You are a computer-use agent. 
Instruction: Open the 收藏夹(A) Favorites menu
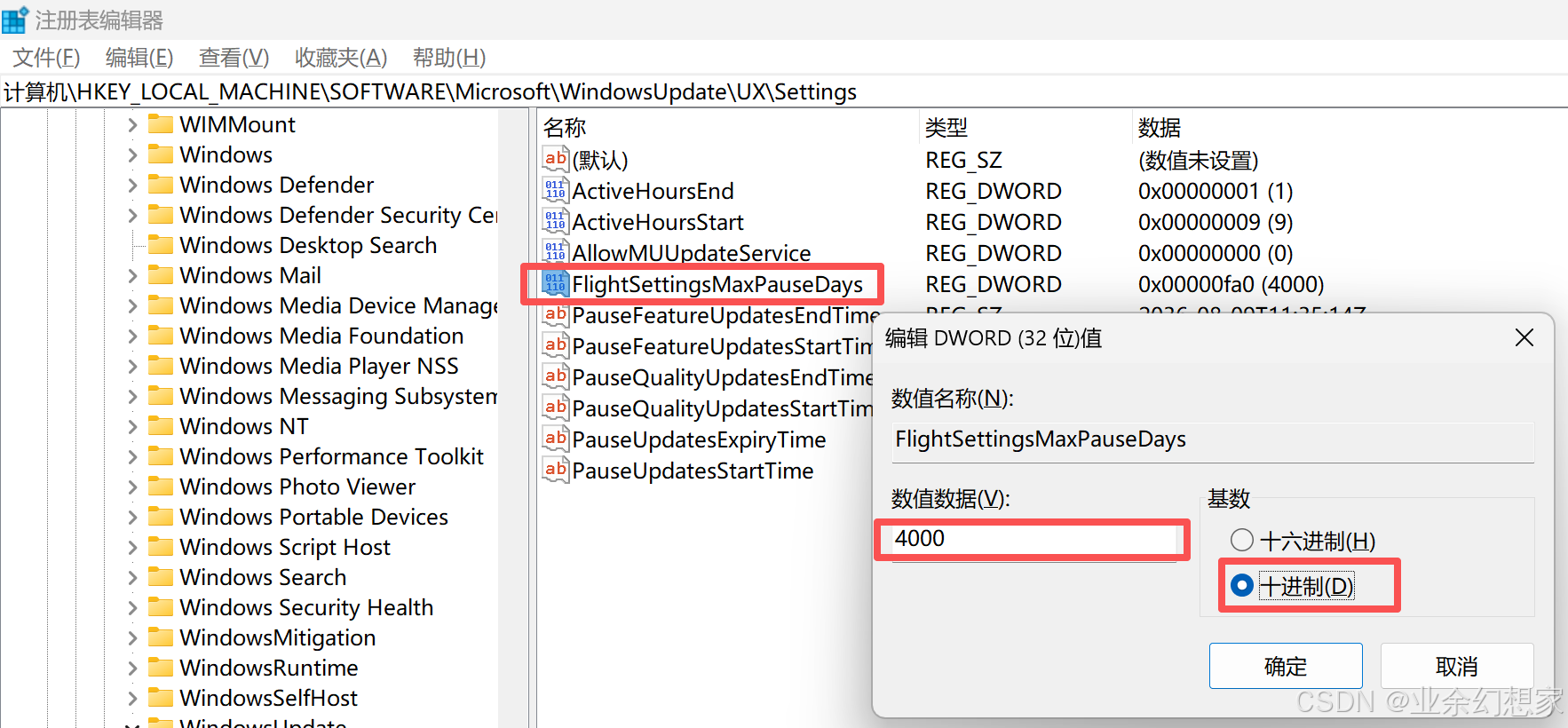click(341, 58)
